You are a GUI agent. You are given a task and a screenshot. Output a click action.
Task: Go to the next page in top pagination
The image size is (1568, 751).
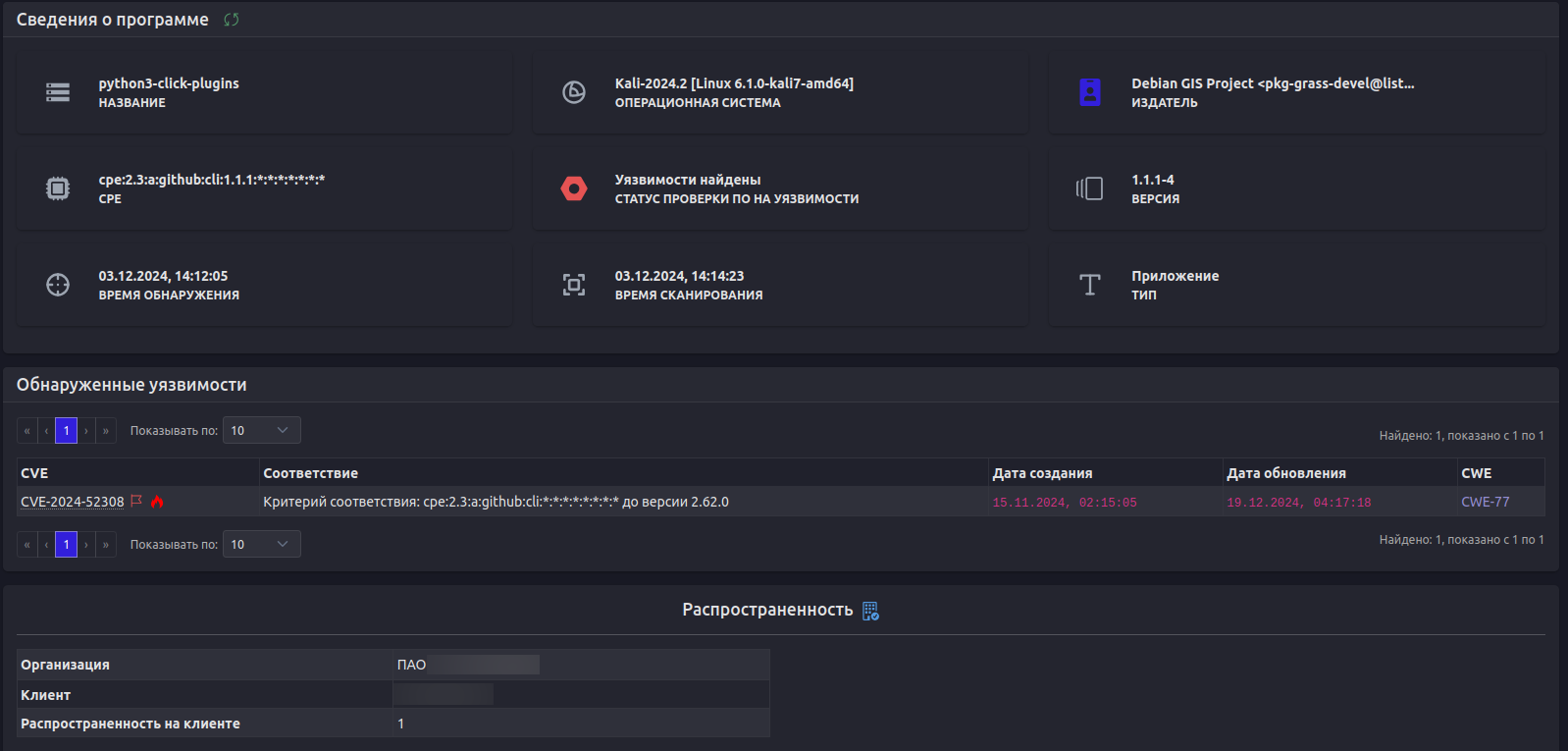tap(86, 430)
